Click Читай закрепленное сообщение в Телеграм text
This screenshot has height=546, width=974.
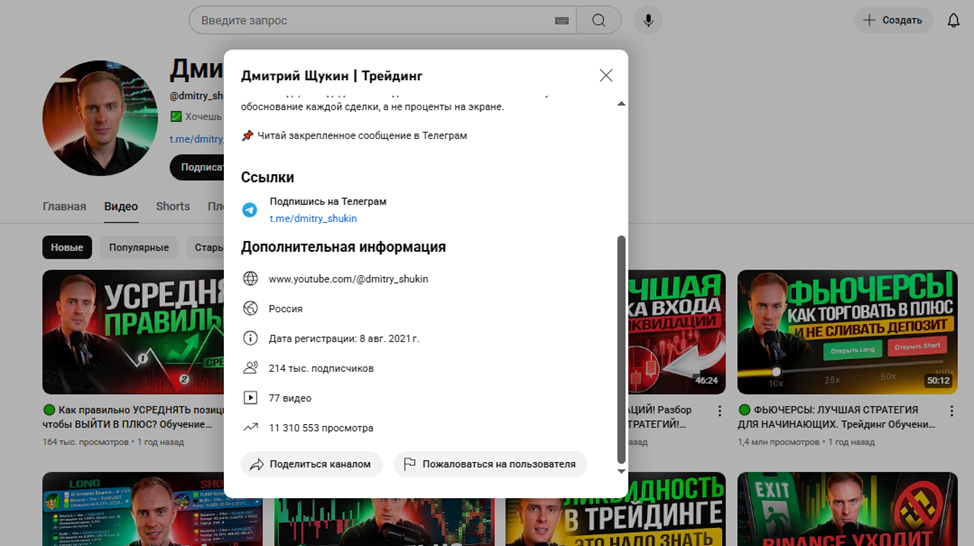362,135
